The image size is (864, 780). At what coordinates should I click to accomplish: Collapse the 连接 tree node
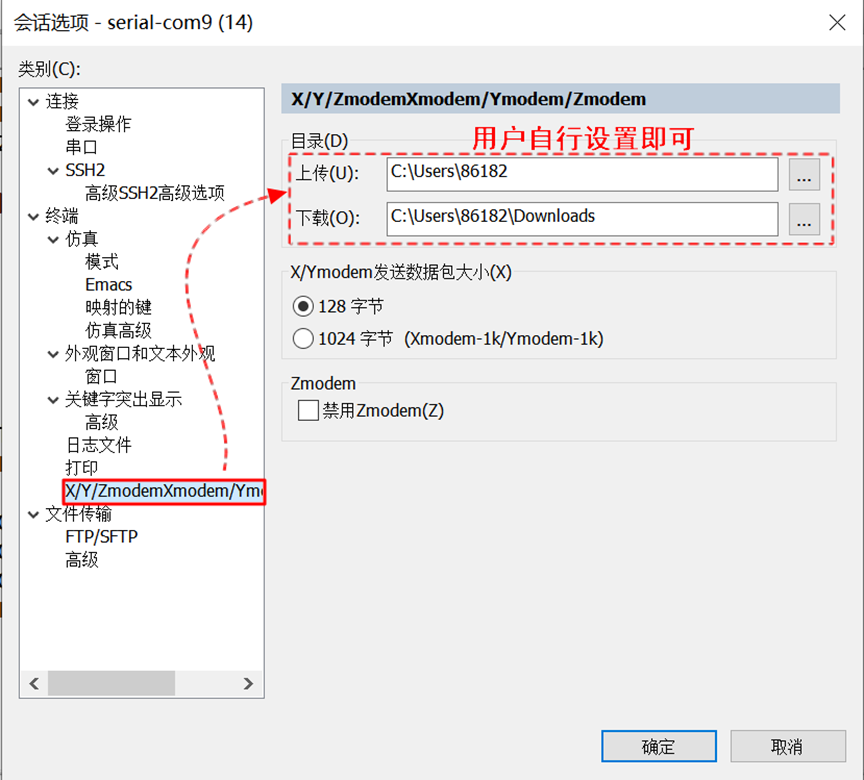[34, 102]
